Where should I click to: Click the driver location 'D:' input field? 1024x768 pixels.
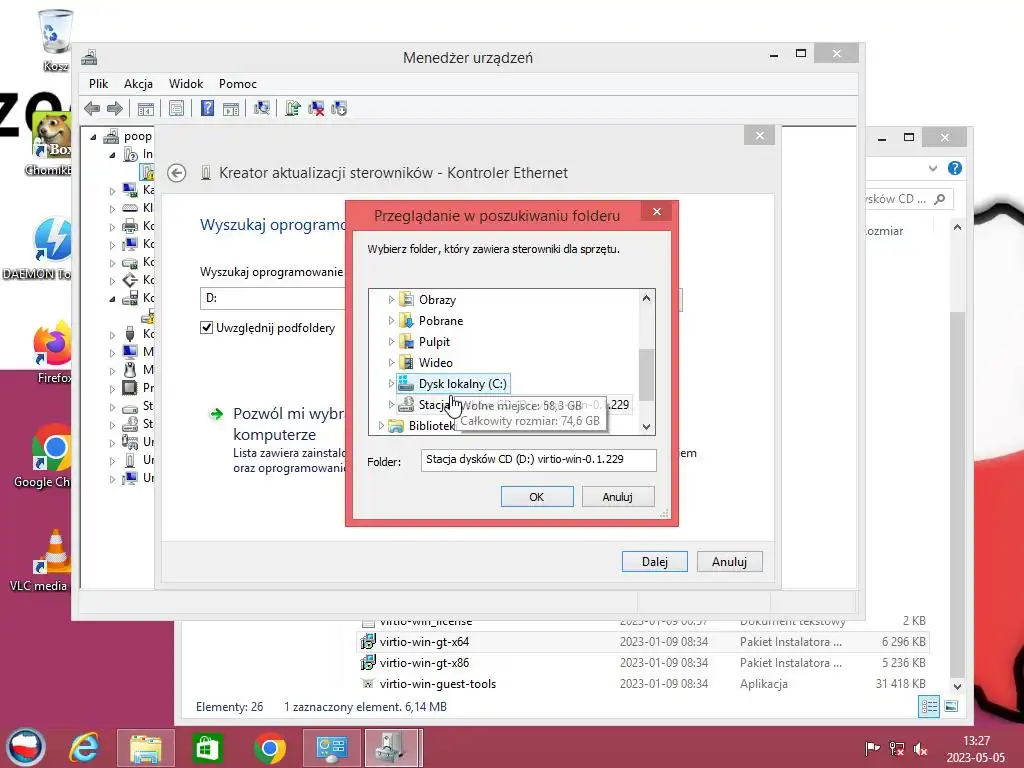coord(273,298)
